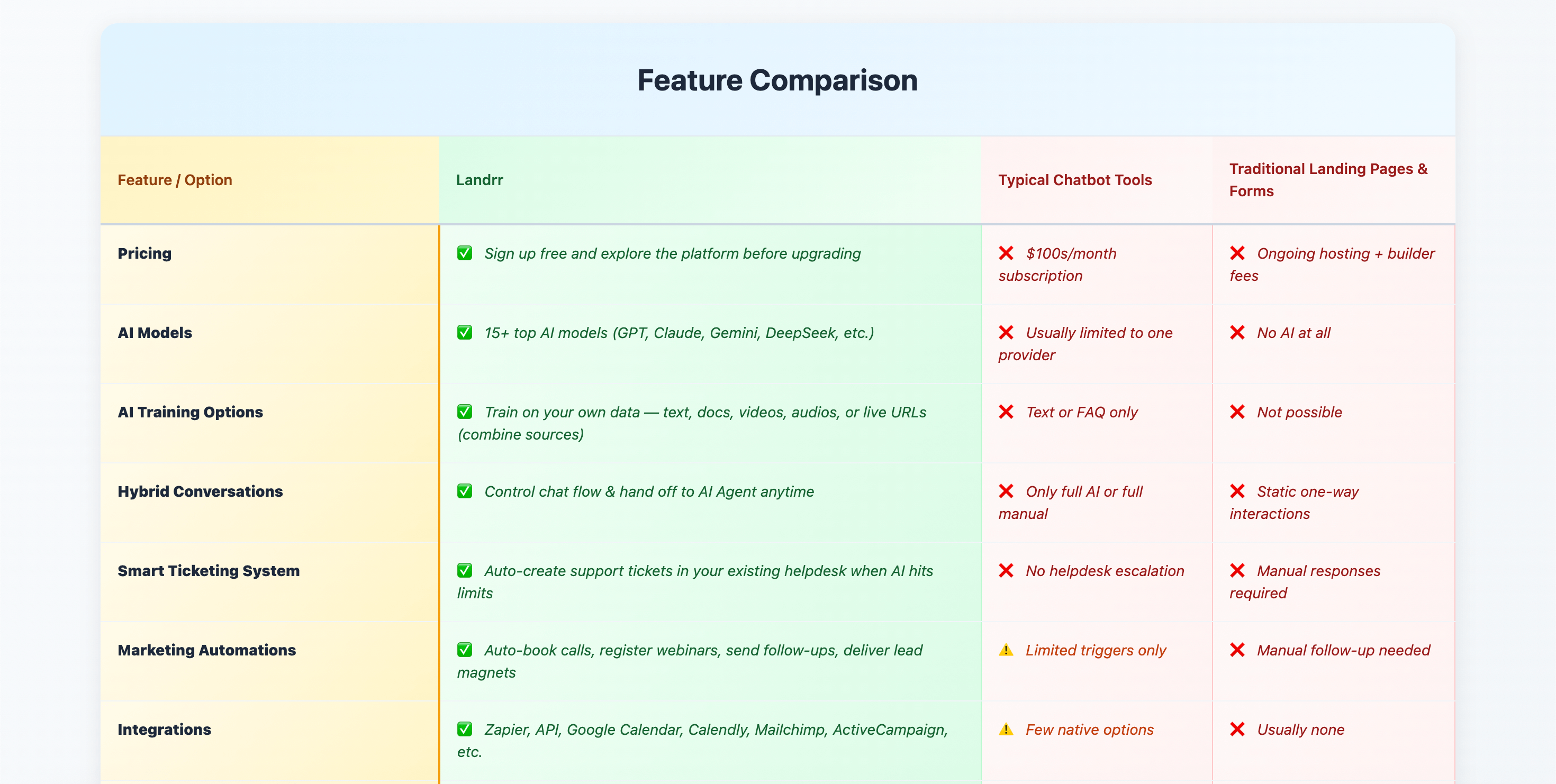The image size is (1556, 784).
Task: Click 'Feature / Option' column header
Action: pyautogui.click(x=175, y=180)
